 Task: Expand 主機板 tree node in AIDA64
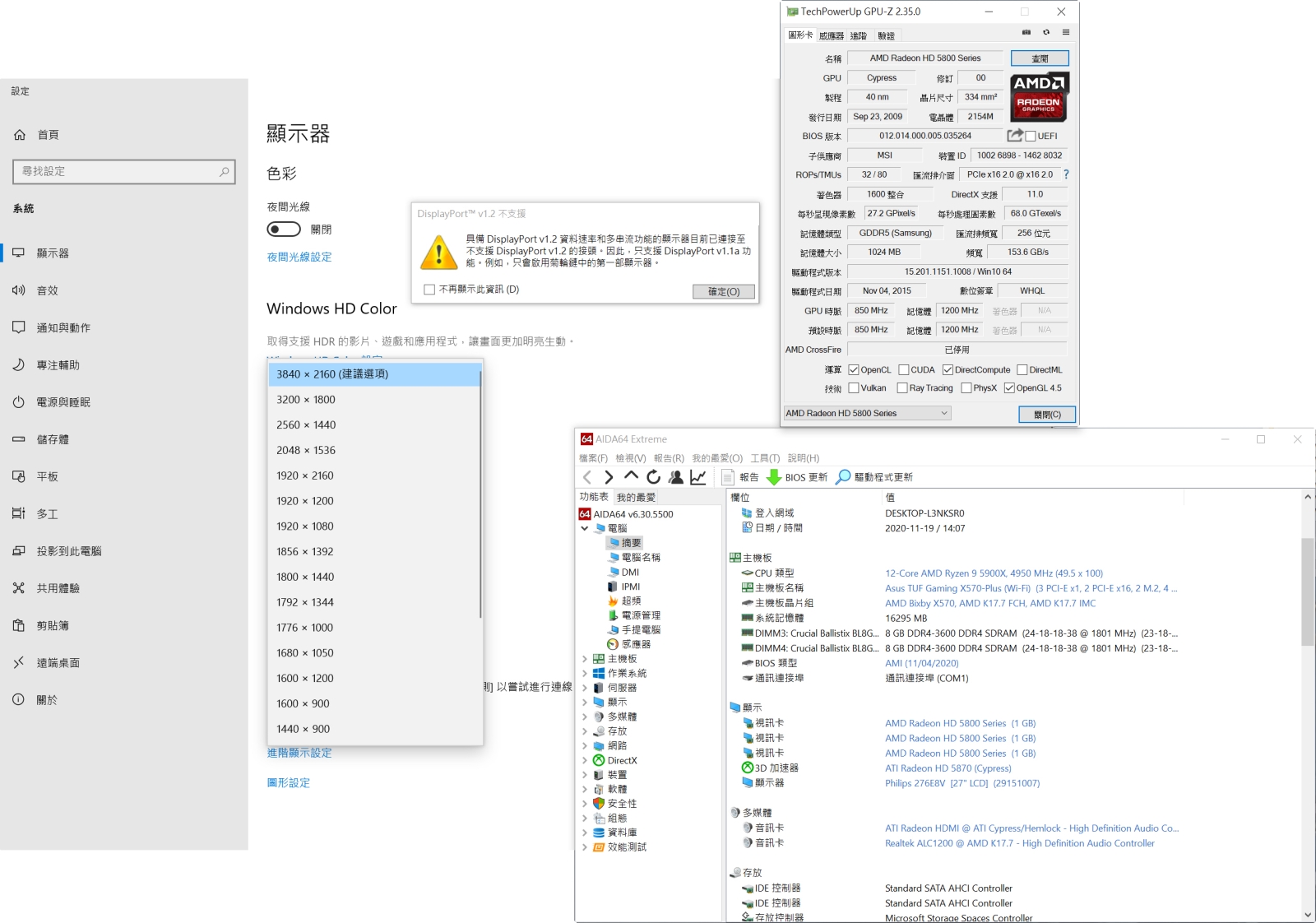(x=585, y=659)
